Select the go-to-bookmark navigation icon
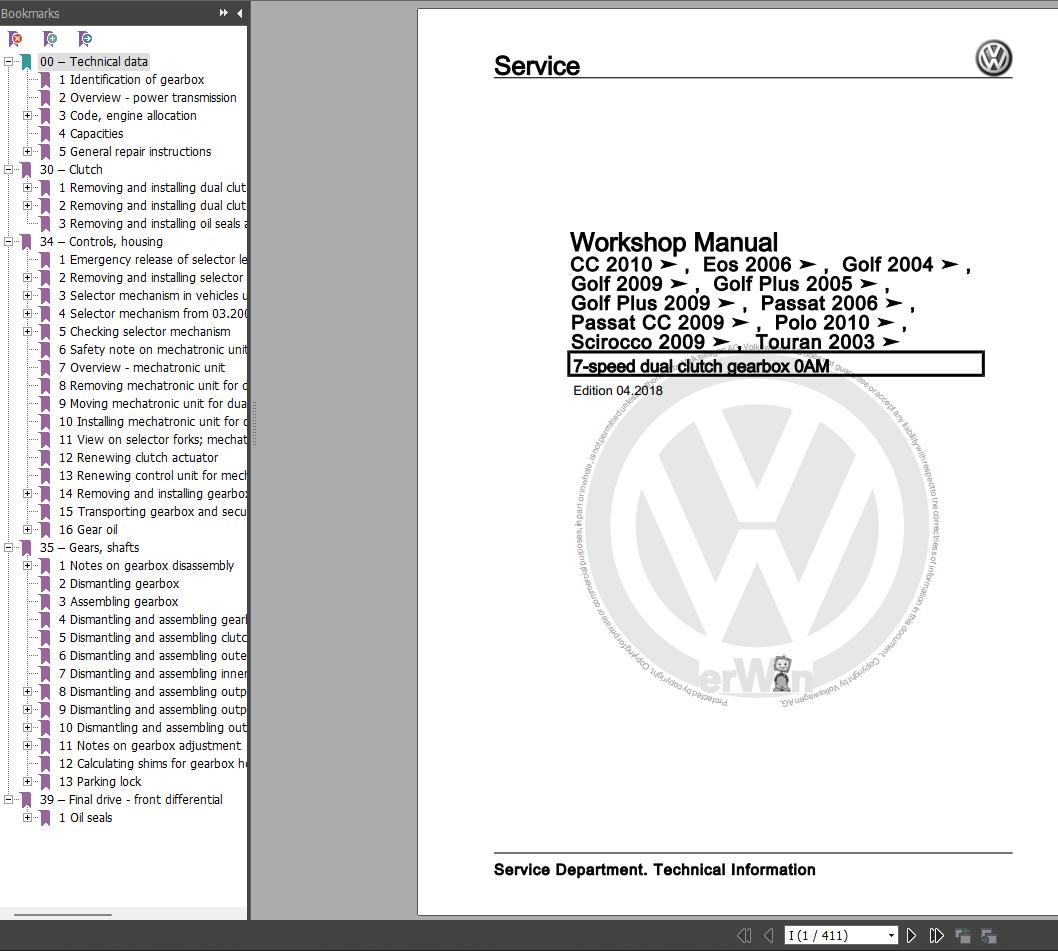Screen dimensions: 1058x951 (86, 38)
